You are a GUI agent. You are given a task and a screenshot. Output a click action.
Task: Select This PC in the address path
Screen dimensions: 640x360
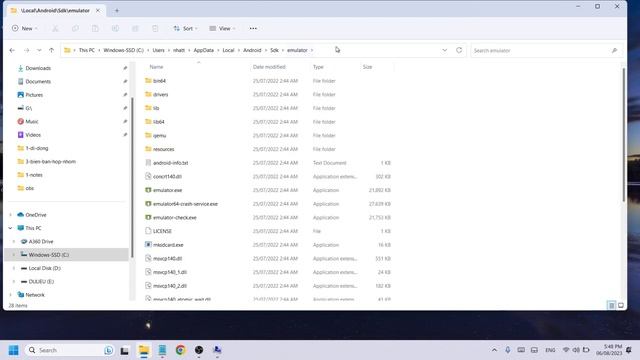pos(87,50)
